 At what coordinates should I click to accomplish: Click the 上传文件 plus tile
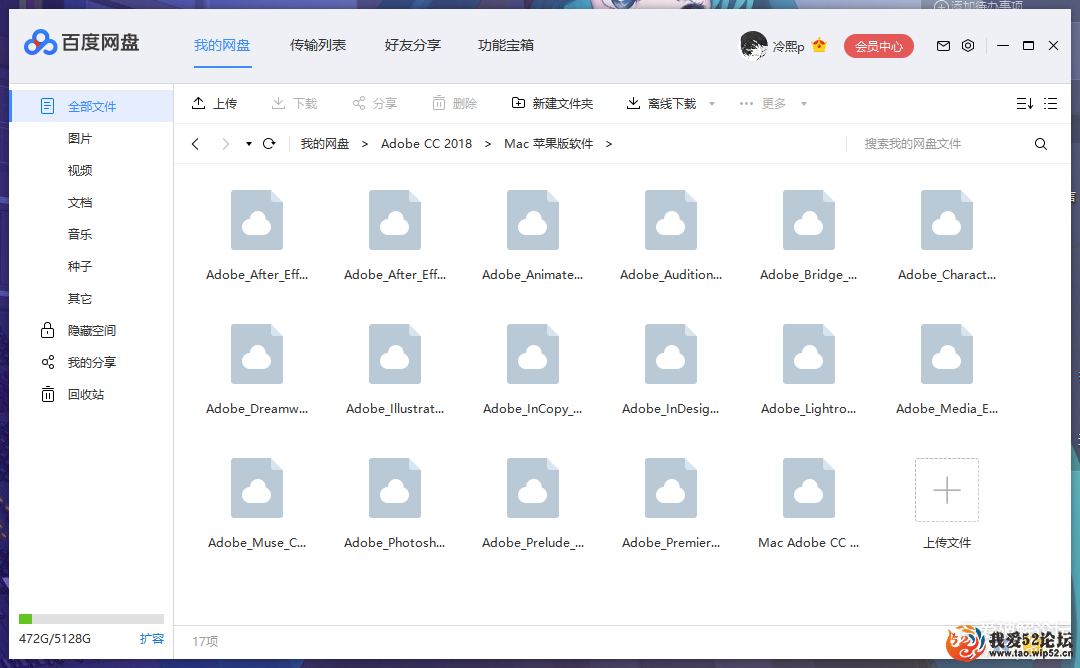[947, 490]
